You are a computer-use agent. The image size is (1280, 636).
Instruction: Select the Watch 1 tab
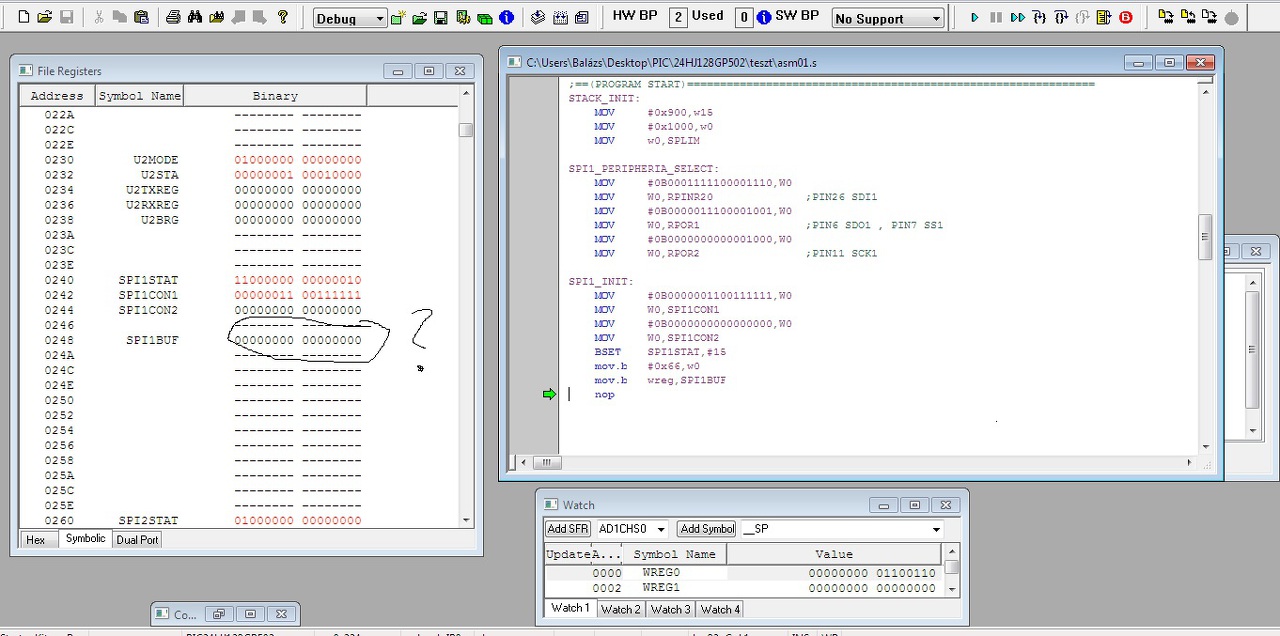tap(571, 608)
